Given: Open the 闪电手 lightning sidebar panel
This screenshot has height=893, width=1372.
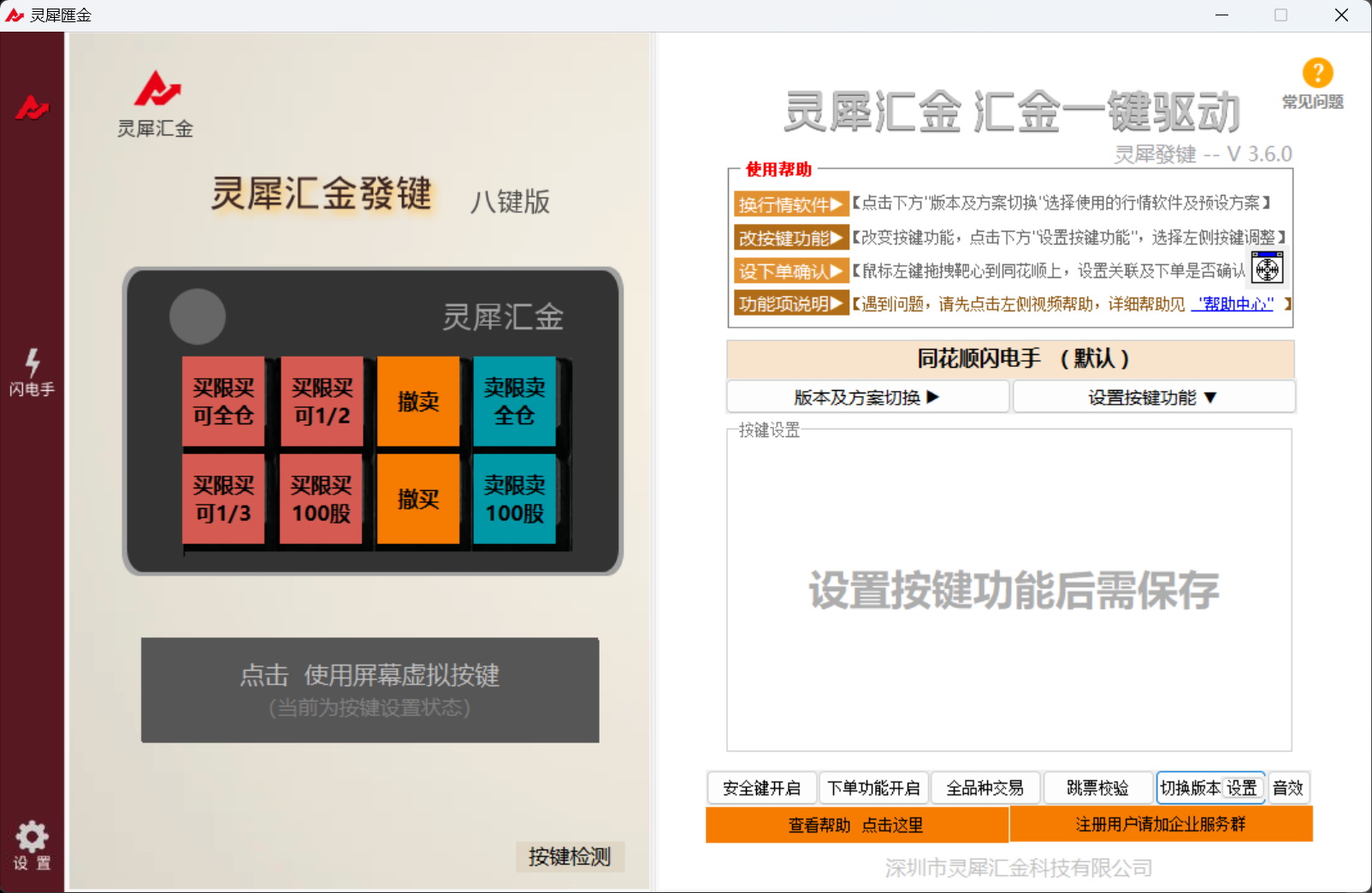Looking at the screenshot, I should click(x=33, y=374).
